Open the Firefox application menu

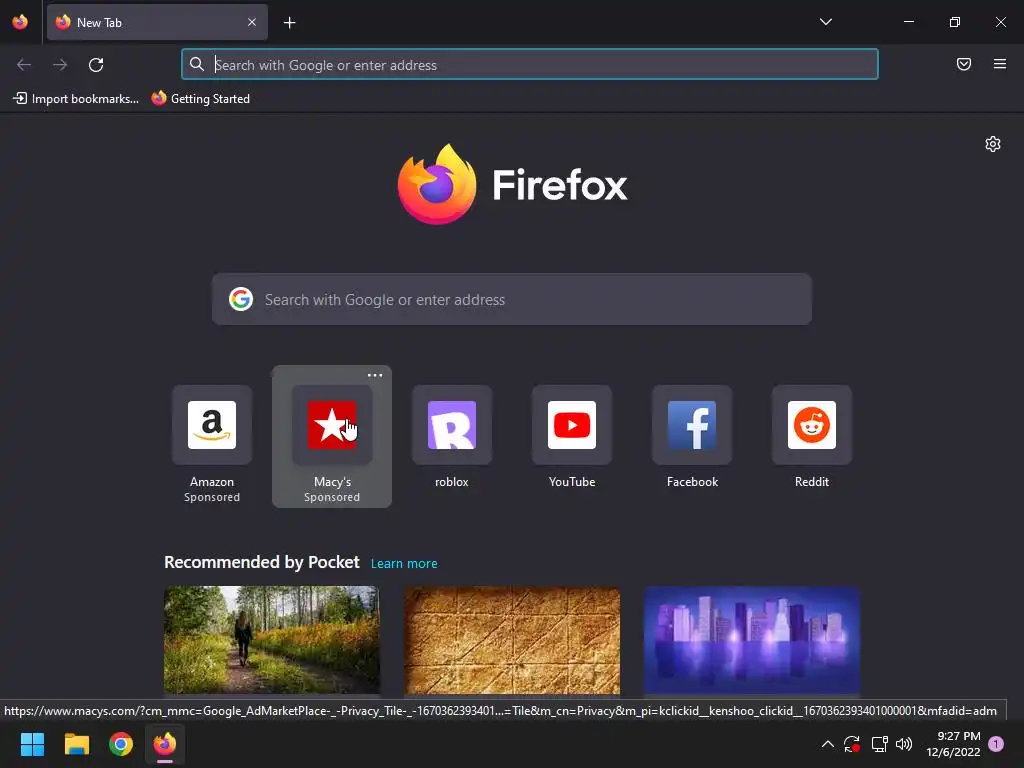(1000, 64)
